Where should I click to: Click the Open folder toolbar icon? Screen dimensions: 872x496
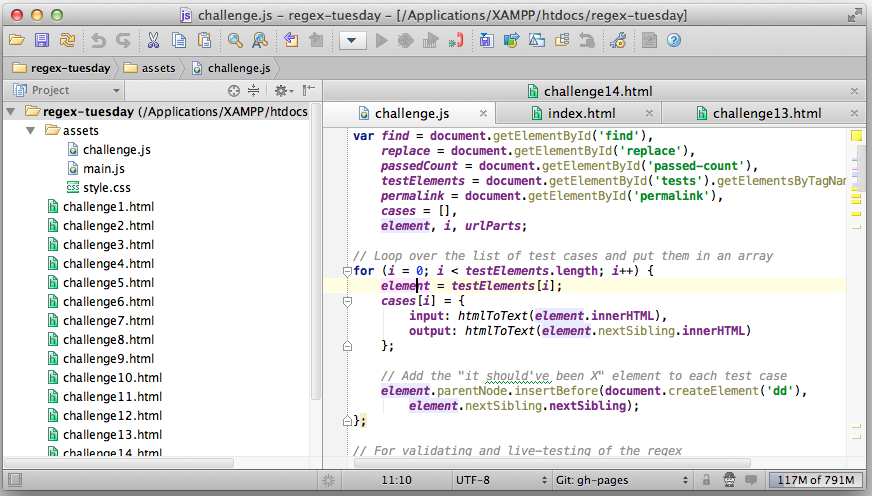click(x=17, y=41)
